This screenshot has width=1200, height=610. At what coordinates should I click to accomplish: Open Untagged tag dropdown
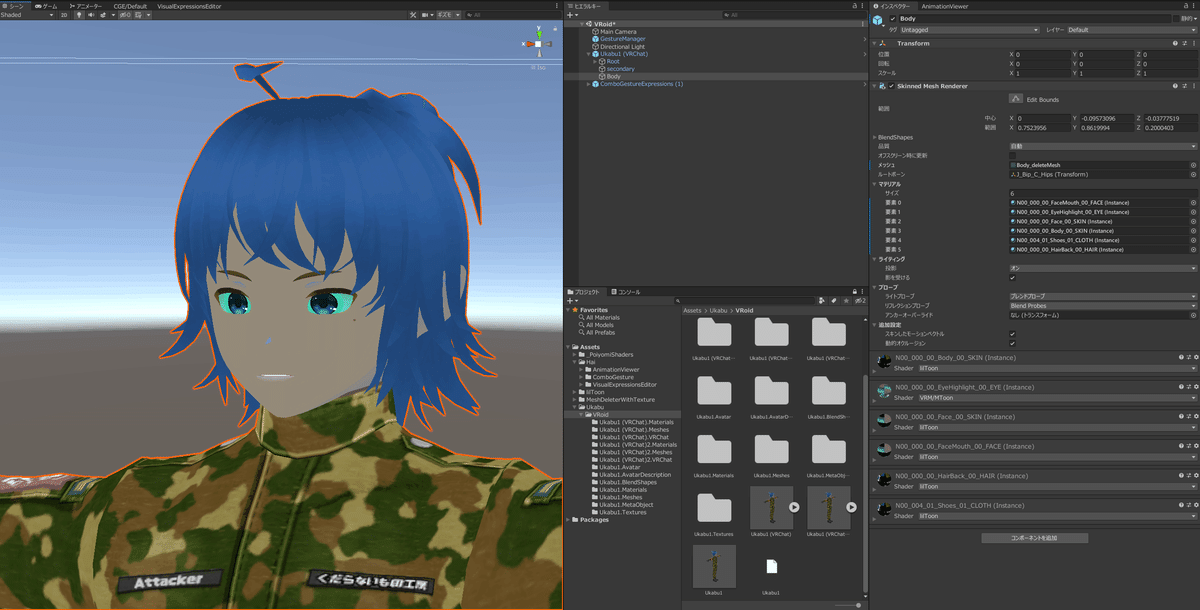970,30
